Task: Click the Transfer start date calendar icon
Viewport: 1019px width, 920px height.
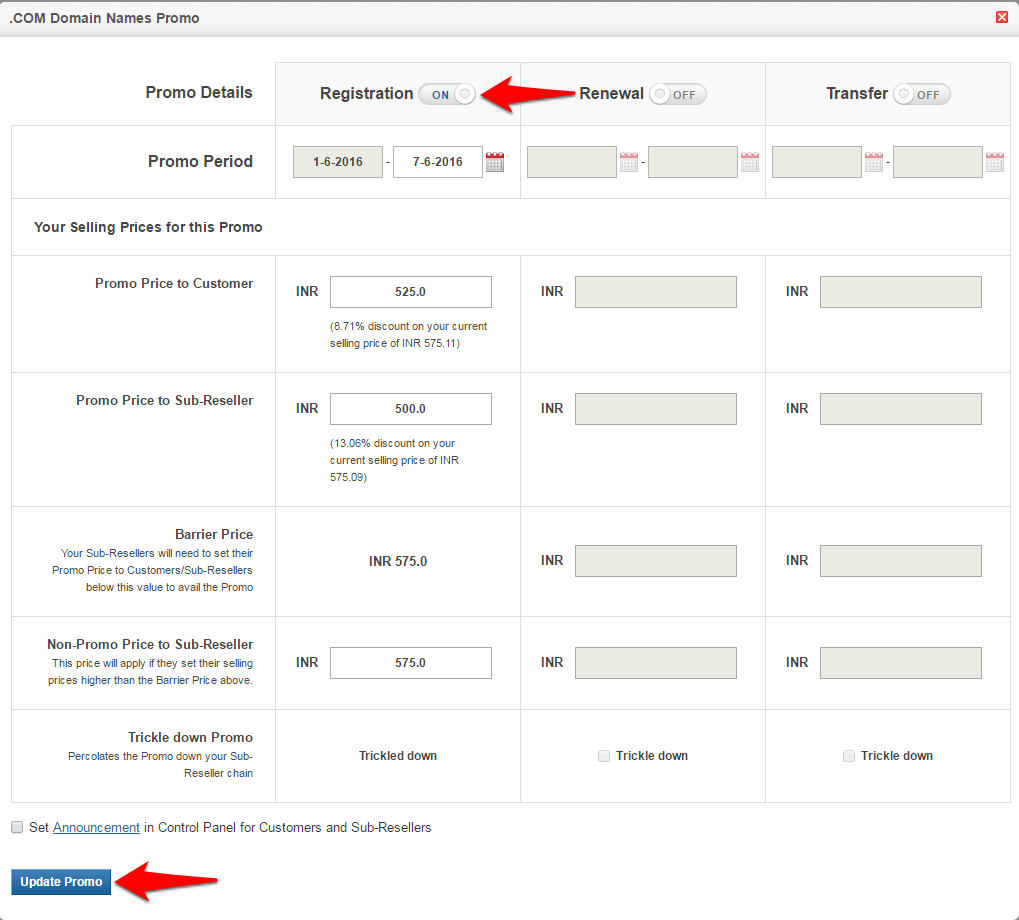Action: pyautogui.click(x=873, y=162)
